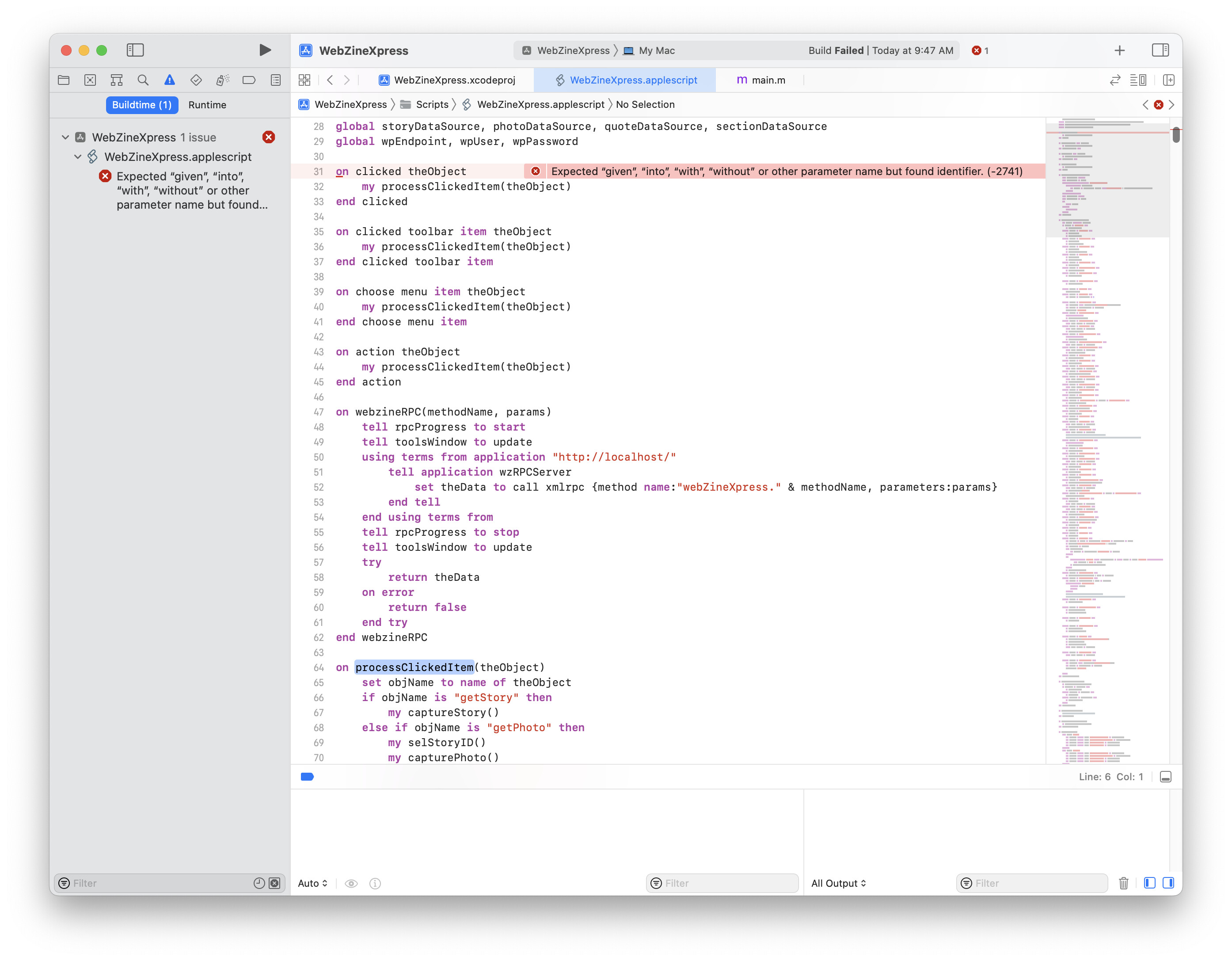
Task: Switch to main.m tab
Action: [761, 80]
